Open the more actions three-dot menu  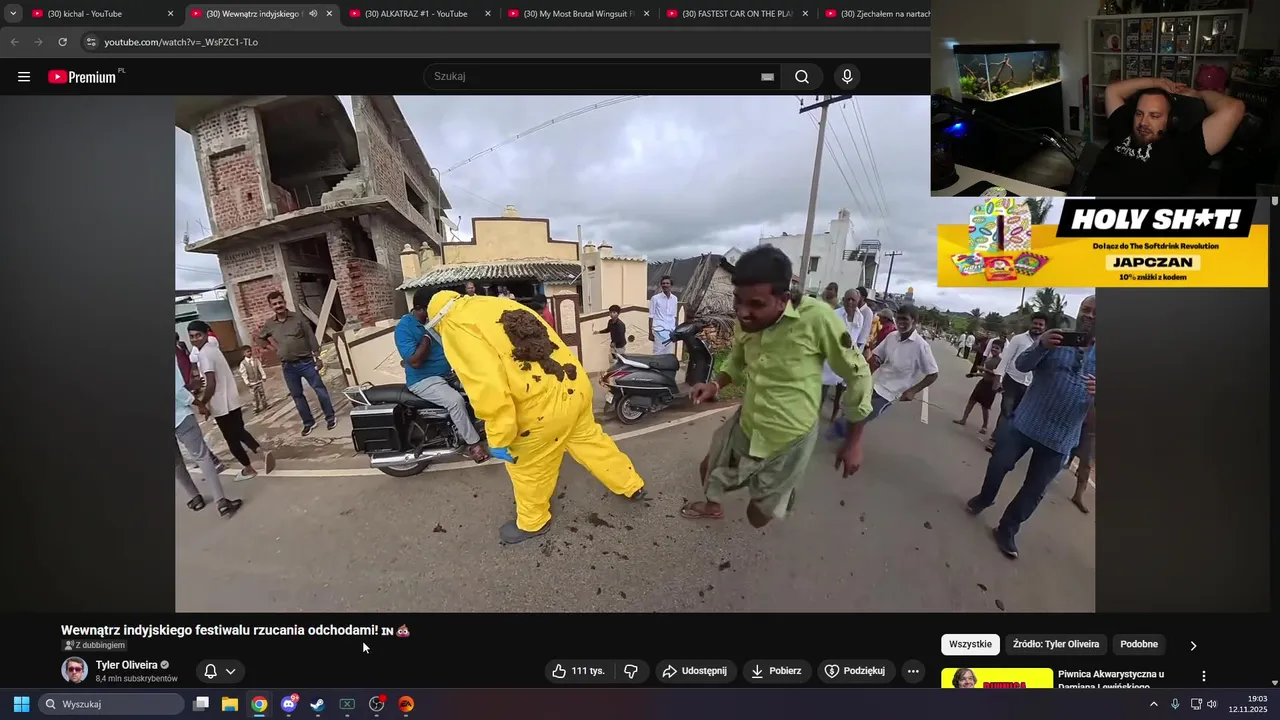(x=913, y=671)
